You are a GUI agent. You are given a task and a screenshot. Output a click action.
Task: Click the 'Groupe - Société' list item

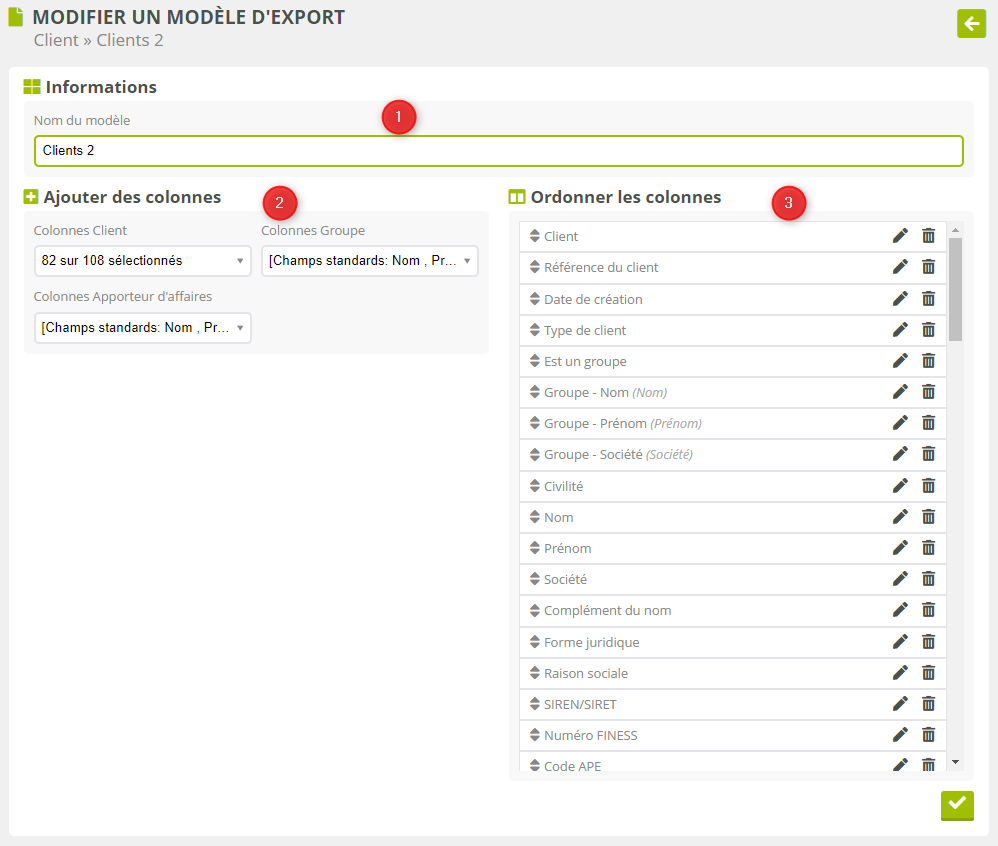(x=700, y=454)
